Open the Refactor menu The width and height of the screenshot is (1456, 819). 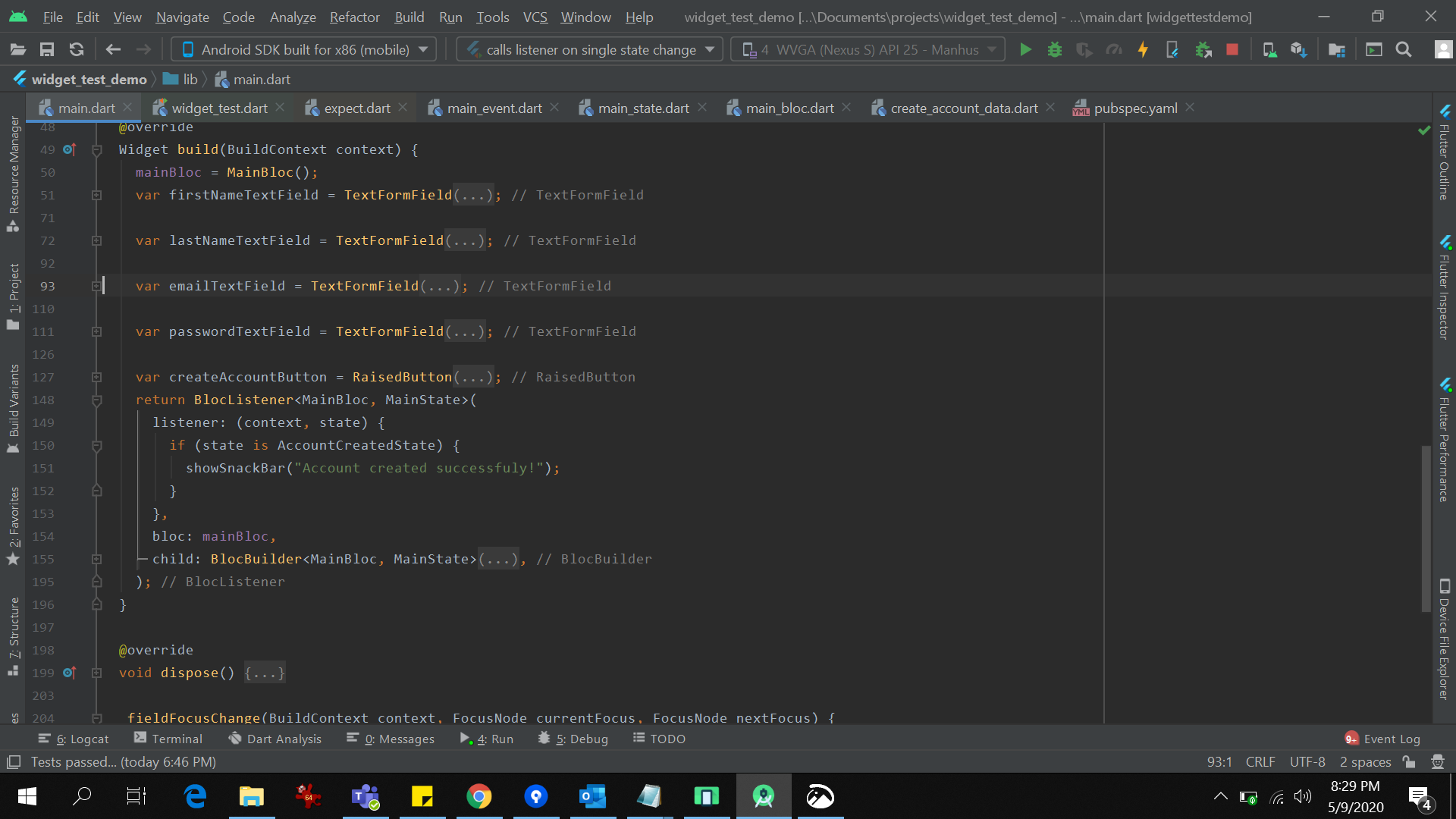(x=353, y=17)
